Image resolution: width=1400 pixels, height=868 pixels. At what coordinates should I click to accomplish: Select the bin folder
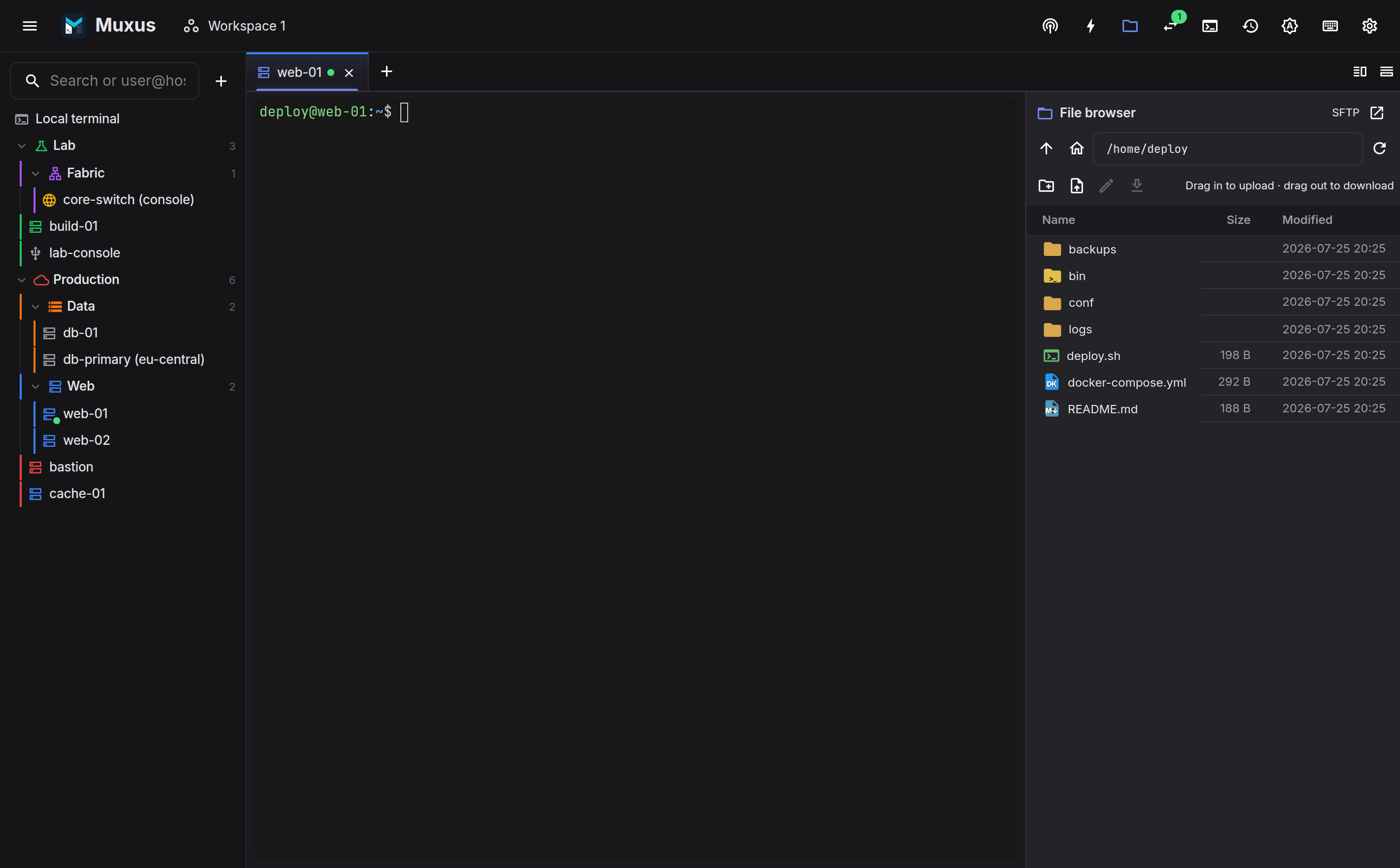1212,276
